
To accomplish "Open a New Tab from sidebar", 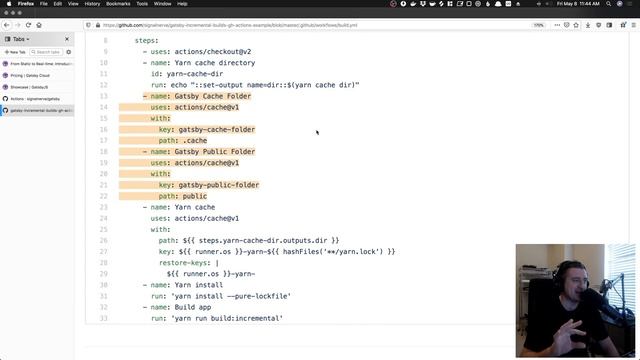I will click(16, 52).
